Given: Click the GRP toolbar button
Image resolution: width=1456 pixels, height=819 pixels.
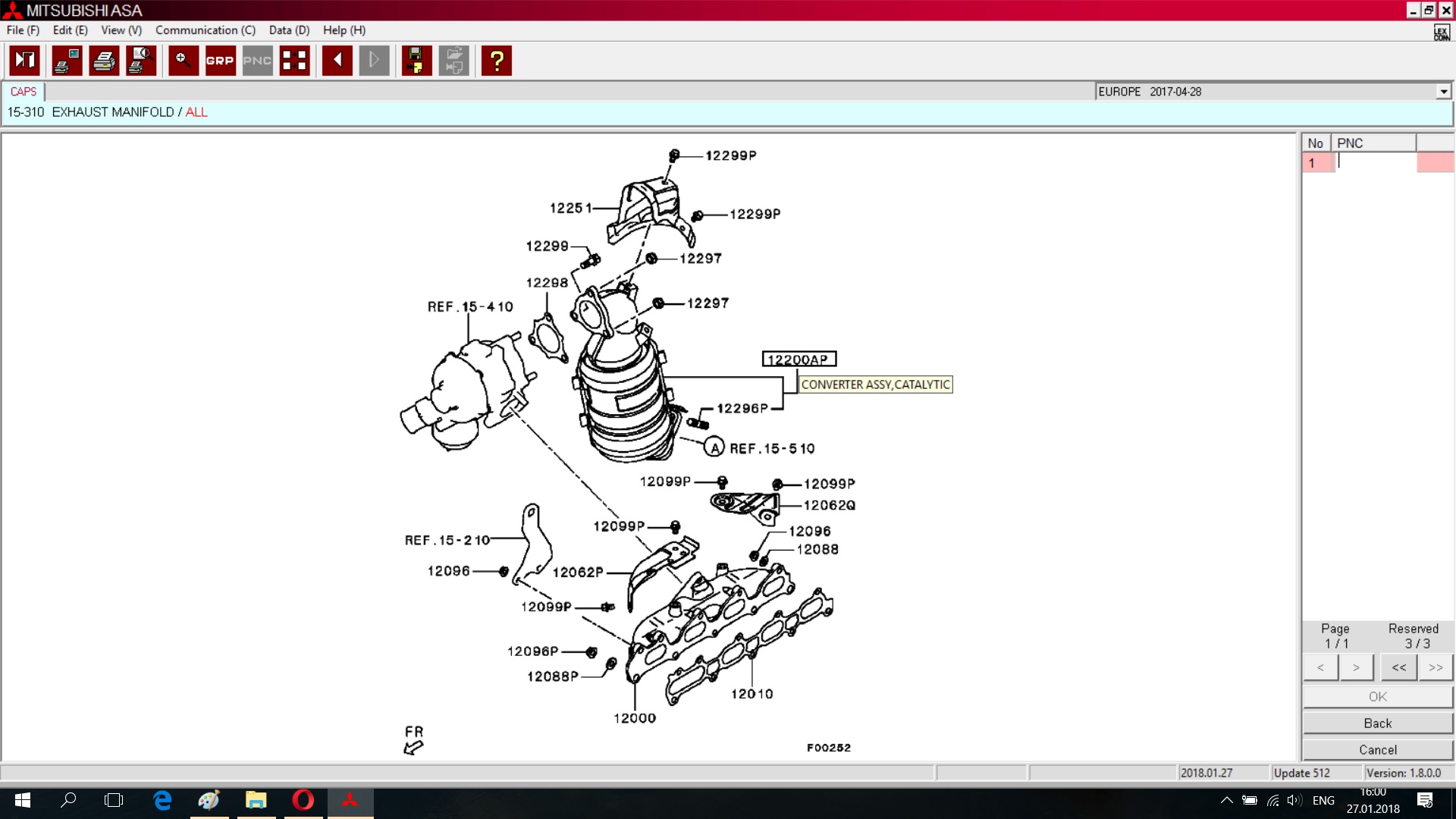Looking at the screenshot, I should pyautogui.click(x=220, y=61).
